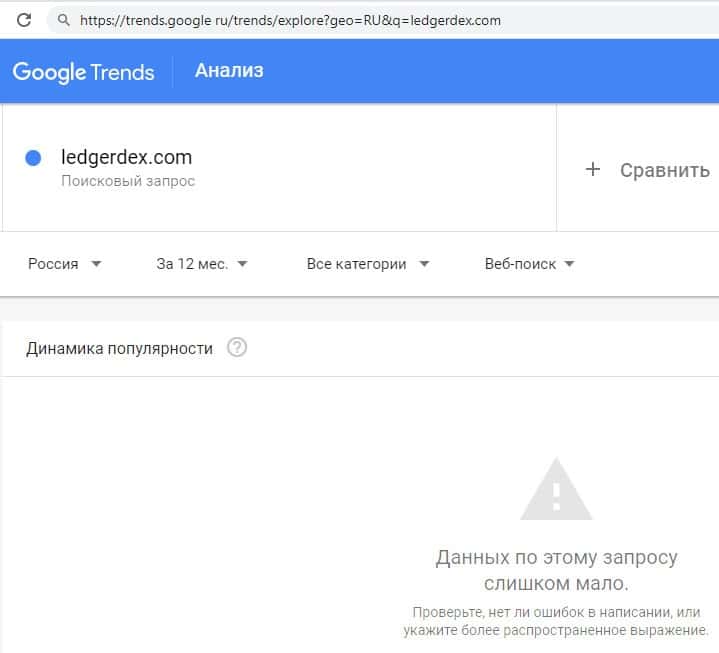The width and height of the screenshot is (719, 653).
Task: Expand the Веб-поиск search type dropdown
Action: (529, 264)
